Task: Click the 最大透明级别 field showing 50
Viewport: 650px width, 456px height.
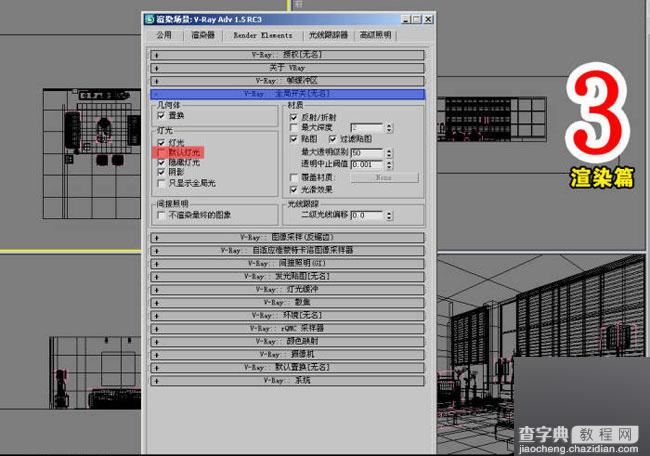Action: (x=367, y=153)
